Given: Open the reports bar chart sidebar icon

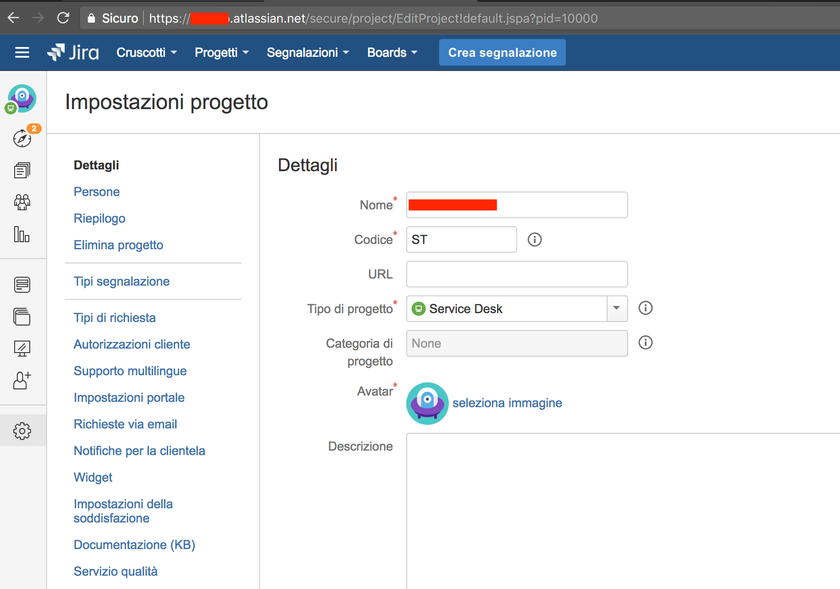Looking at the screenshot, I should [22, 234].
